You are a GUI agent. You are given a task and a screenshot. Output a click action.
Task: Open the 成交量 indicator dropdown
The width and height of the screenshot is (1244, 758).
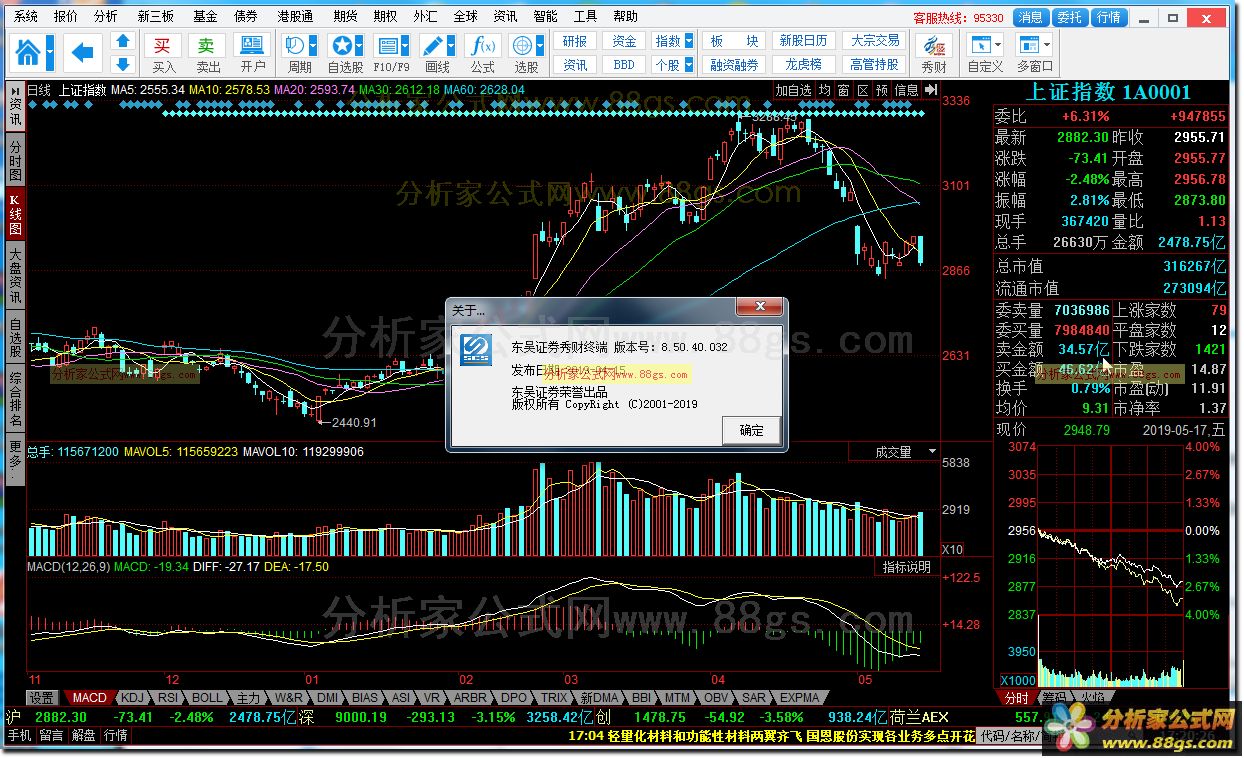pos(933,452)
